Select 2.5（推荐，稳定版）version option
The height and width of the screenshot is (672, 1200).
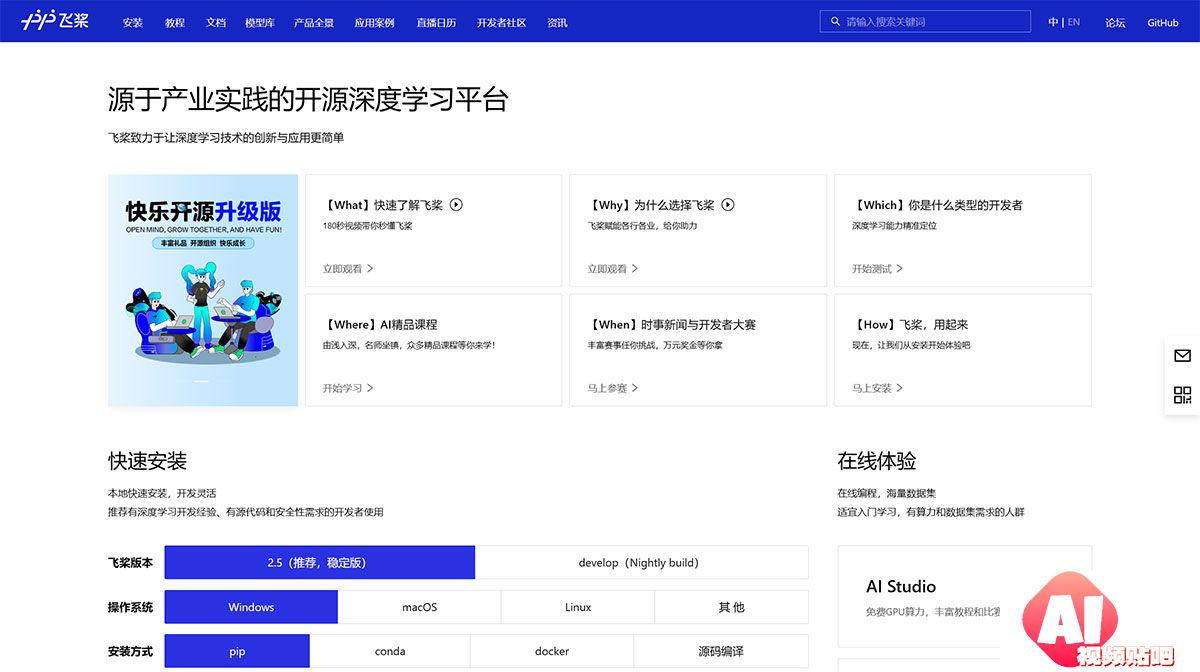click(319, 562)
